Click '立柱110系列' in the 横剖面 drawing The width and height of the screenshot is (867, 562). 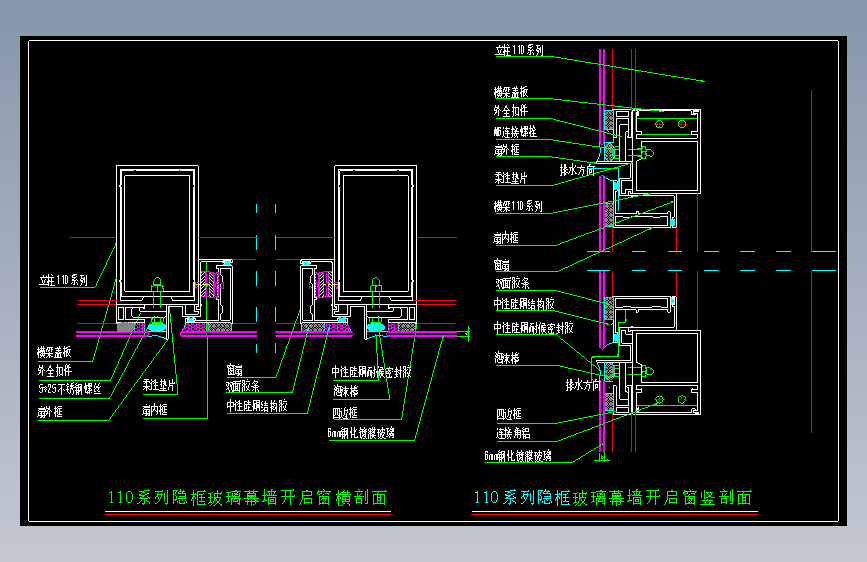click(64, 280)
